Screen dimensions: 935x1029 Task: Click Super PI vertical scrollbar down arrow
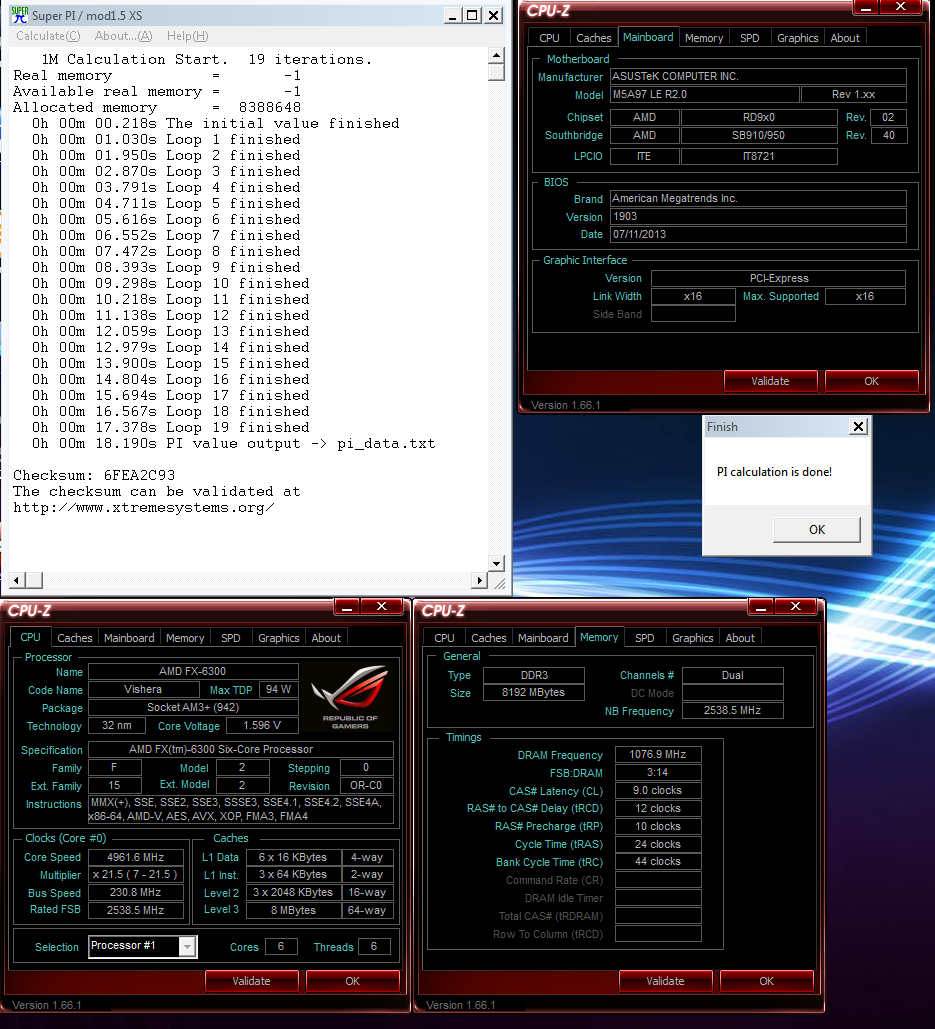click(x=497, y=563)
